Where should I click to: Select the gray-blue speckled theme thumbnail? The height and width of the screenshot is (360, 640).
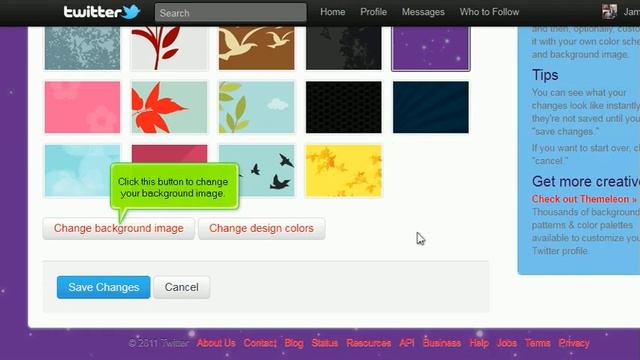click(x=82, y=48)
